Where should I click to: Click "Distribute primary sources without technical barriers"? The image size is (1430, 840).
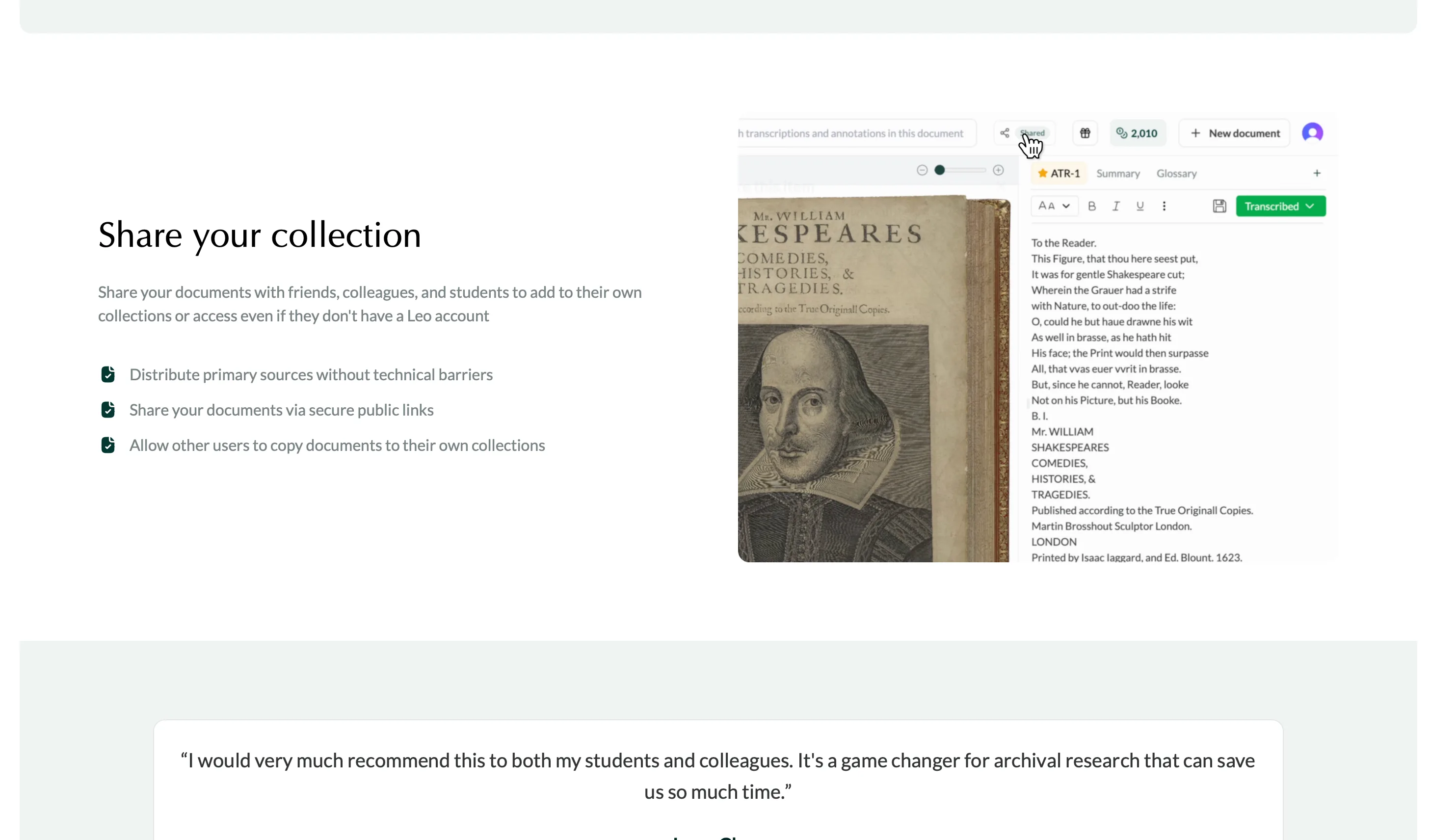tap(311, 375)
